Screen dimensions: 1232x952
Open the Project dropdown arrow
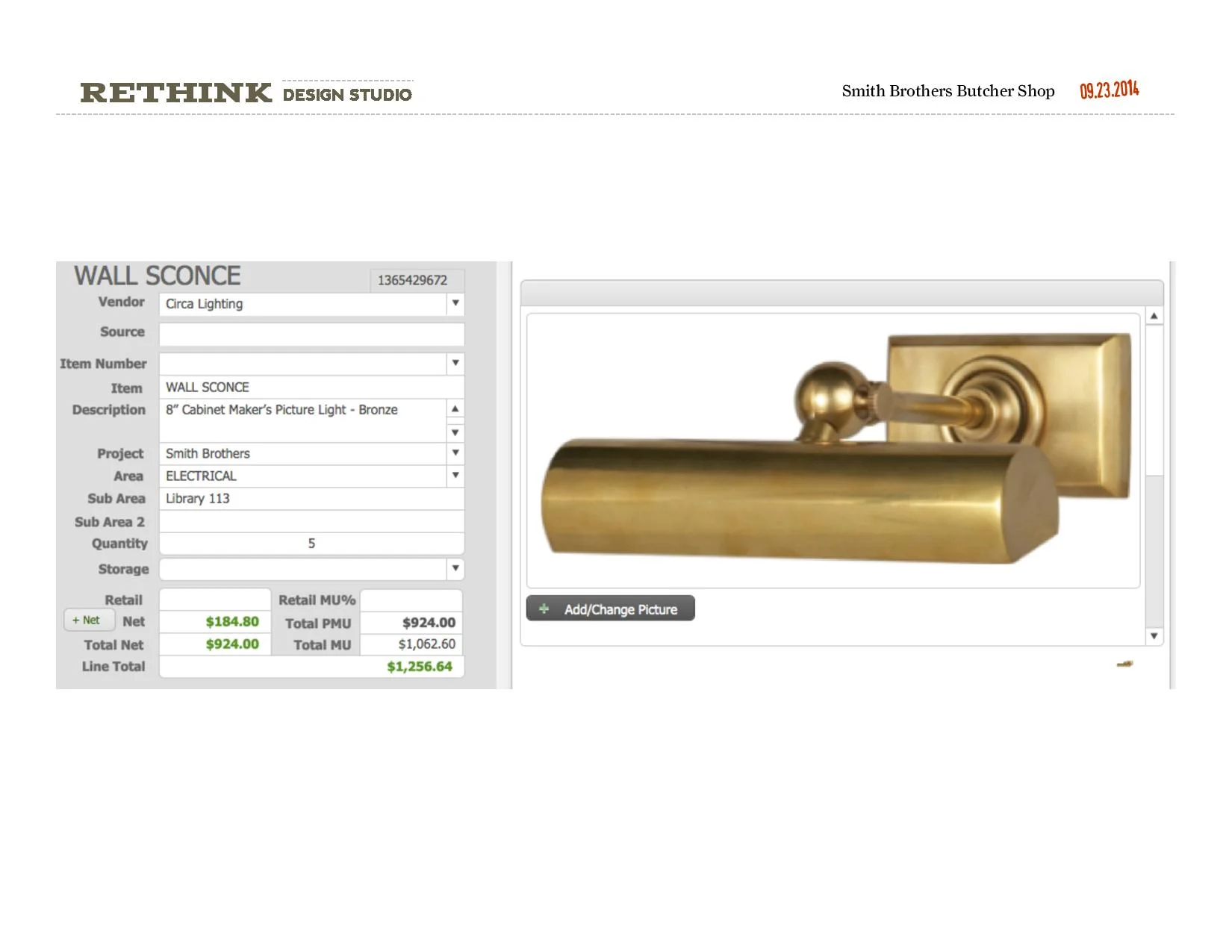point(455,453)
